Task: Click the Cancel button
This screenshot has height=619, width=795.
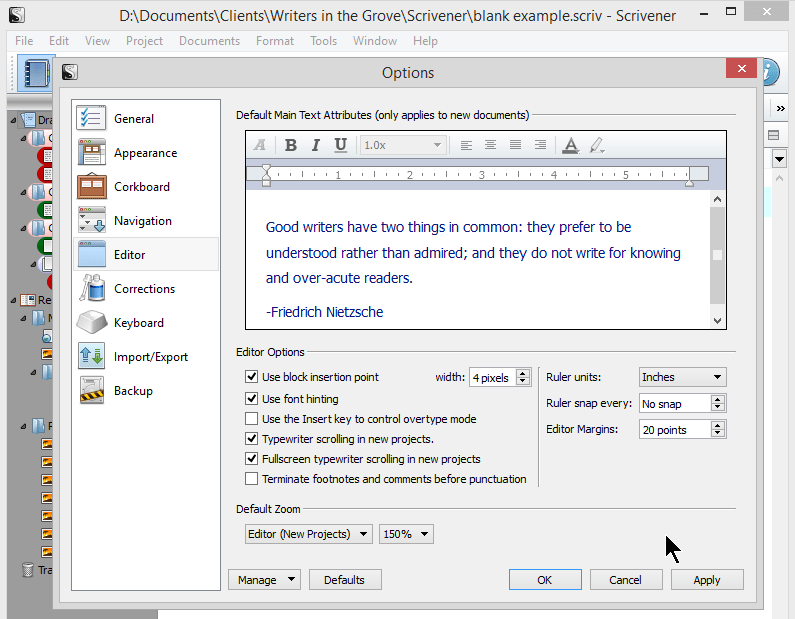Action: tap(626, 579)
